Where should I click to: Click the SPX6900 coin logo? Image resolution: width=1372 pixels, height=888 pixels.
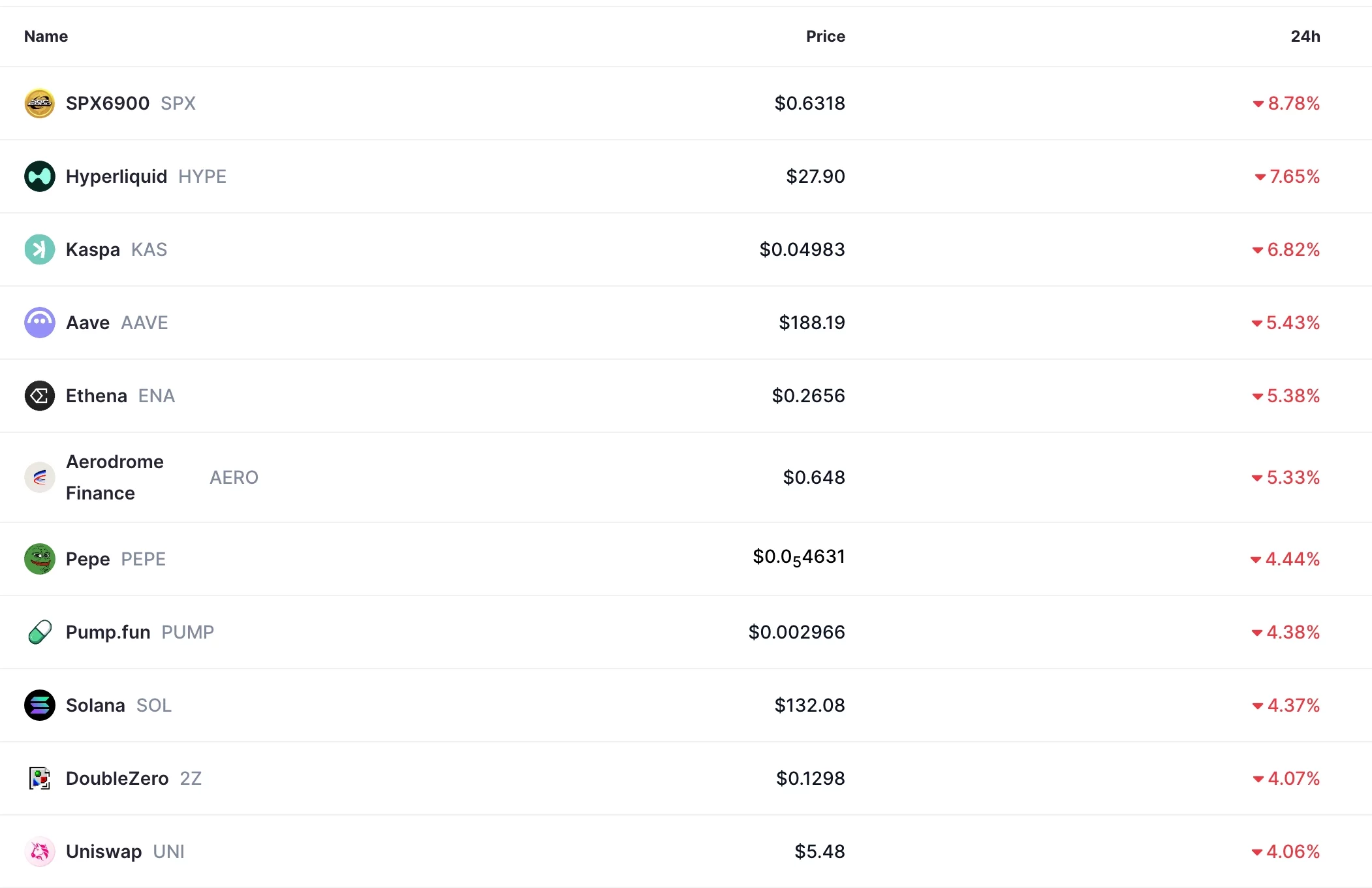(x=40, y=103)
